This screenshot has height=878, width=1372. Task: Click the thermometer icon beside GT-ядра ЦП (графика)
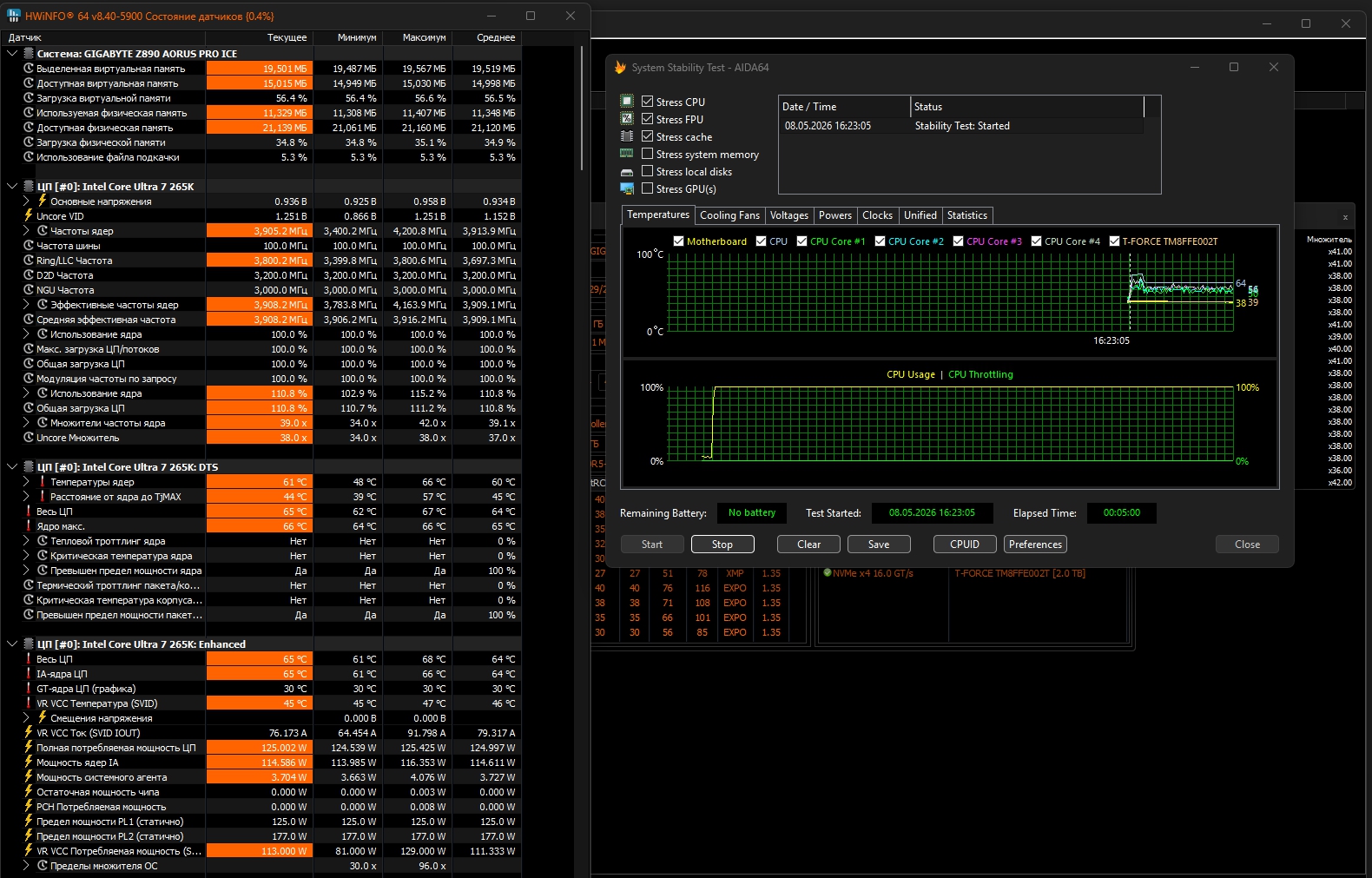pos(29,689)
